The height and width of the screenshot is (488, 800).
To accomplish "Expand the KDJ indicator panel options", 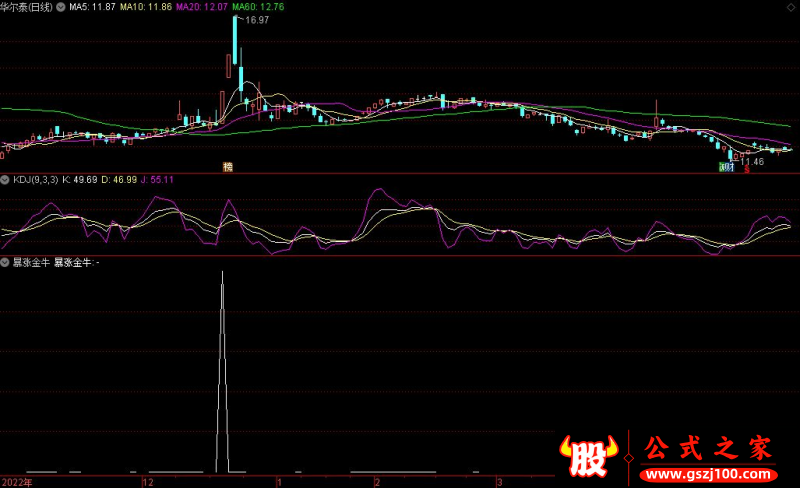I will 5,180.
